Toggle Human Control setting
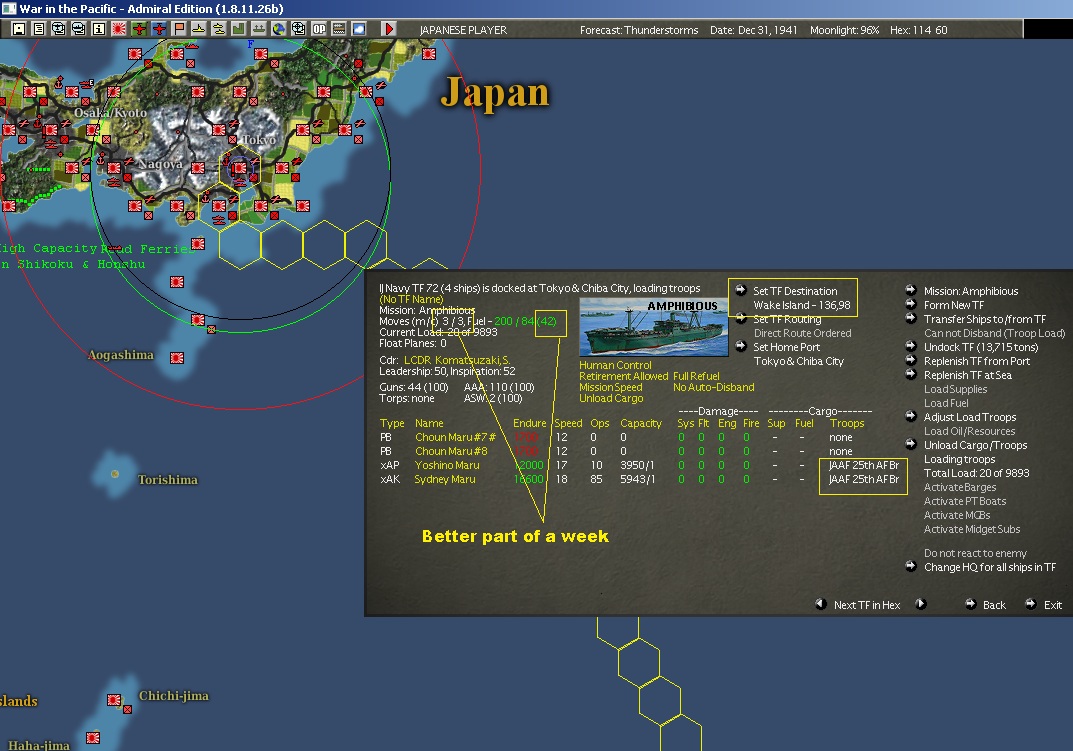 pyautogui.click(x=615, y=365)
